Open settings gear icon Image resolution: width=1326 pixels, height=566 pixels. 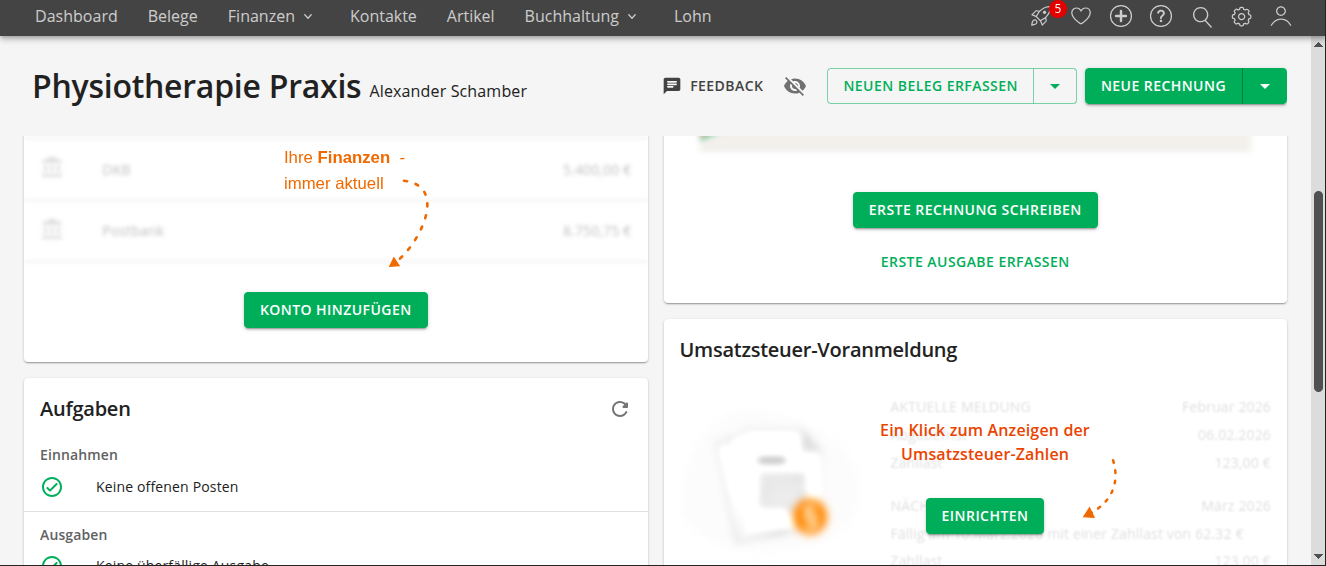[x=1242, y=16]
